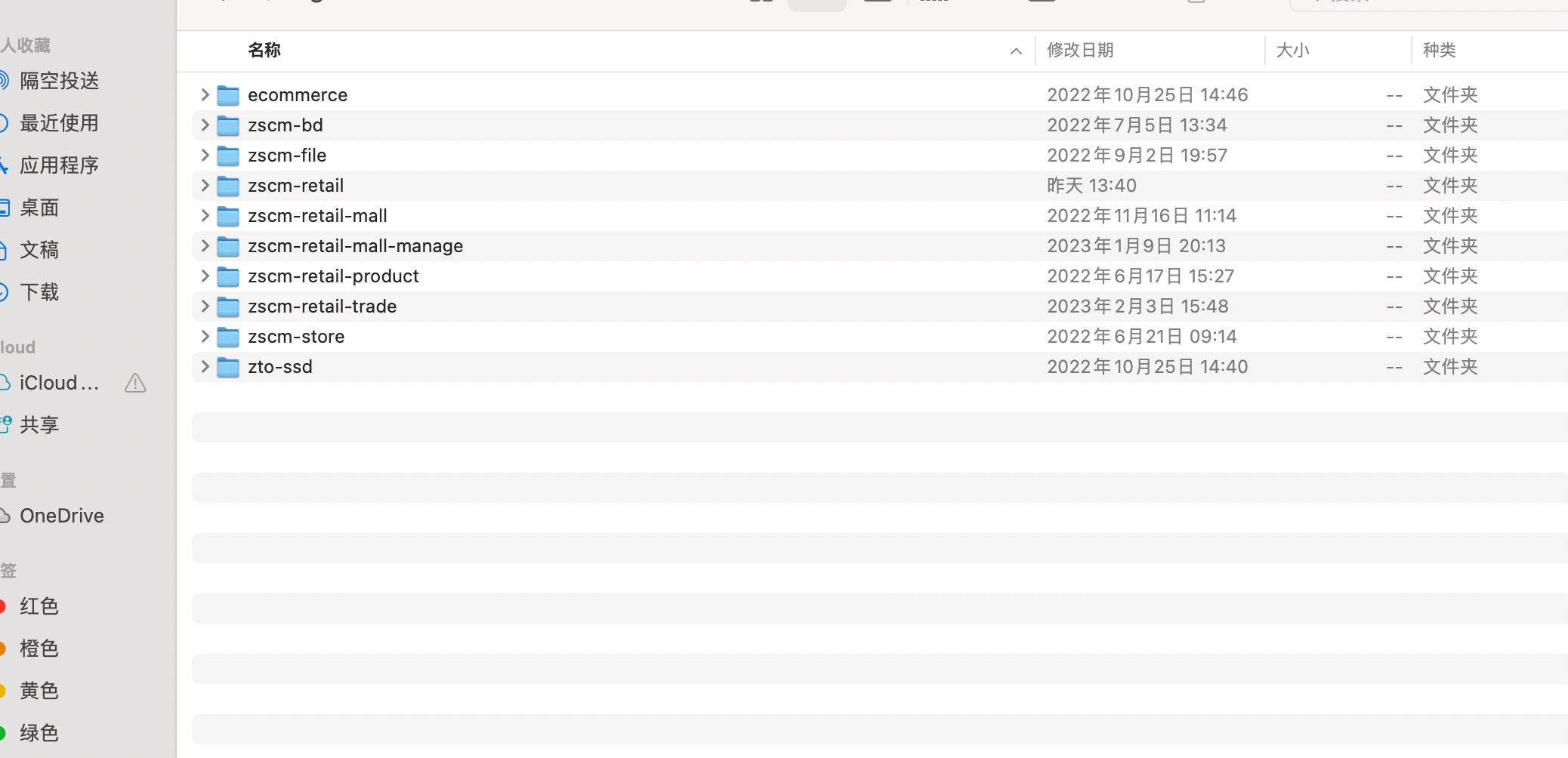1568x758 pixels.
Task: Click date 2023年2月3日 15:48
Action: [1137, 307]
